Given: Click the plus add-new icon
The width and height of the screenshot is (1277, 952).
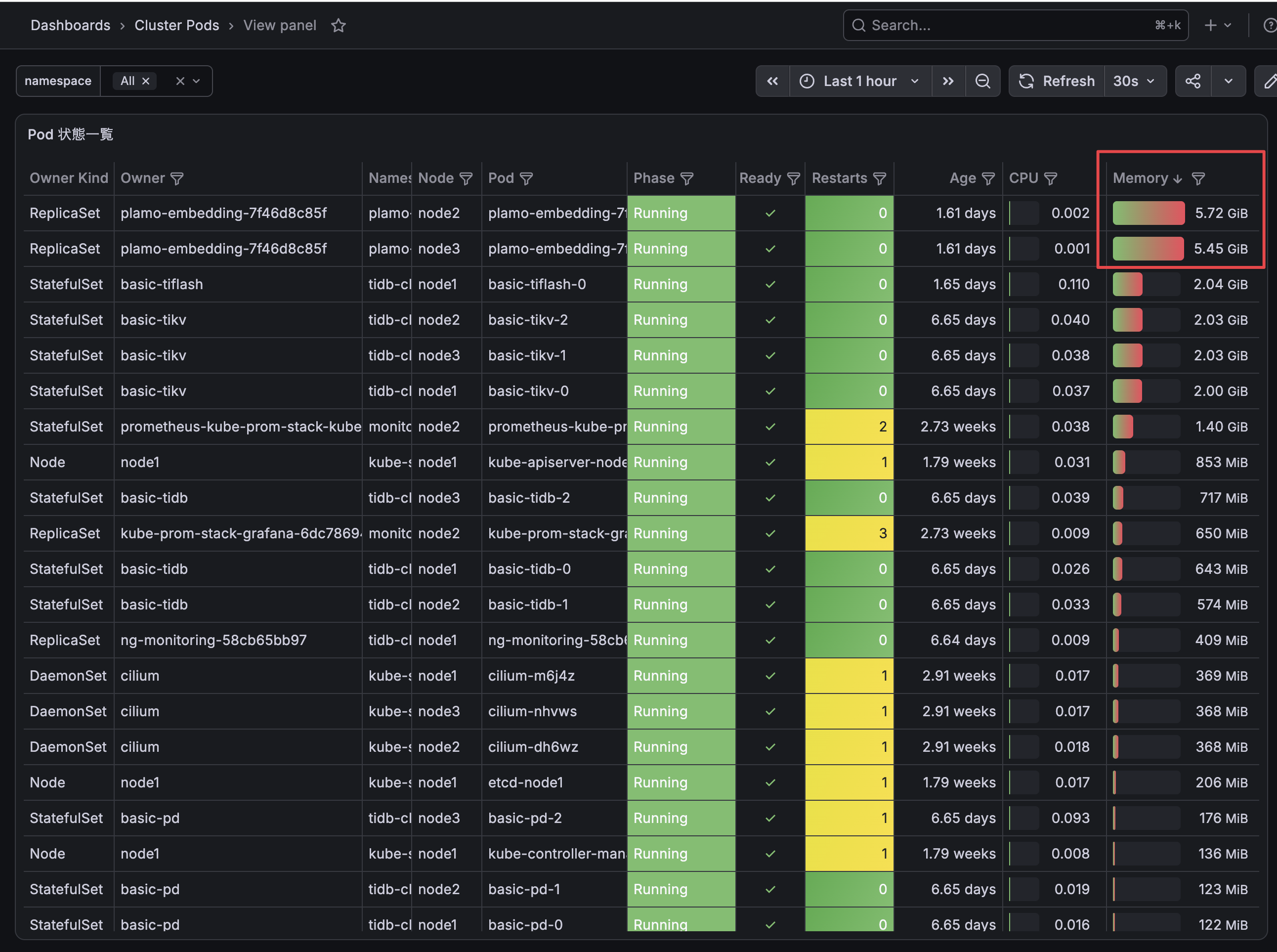Looking at the screenshot, I should click(x=1211, y=25).
